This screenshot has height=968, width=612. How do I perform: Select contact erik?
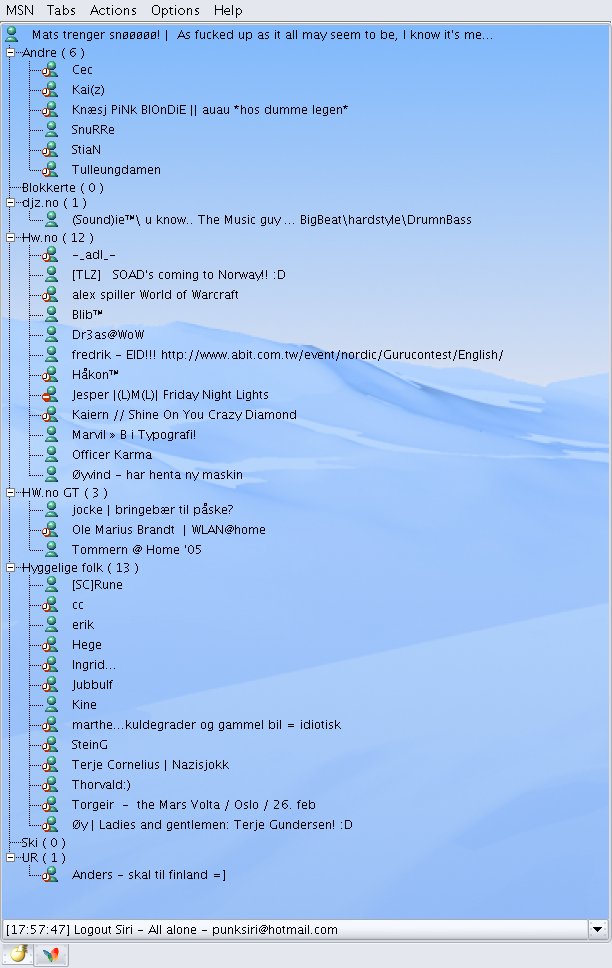pyautogui.click(x=83, y=625)
